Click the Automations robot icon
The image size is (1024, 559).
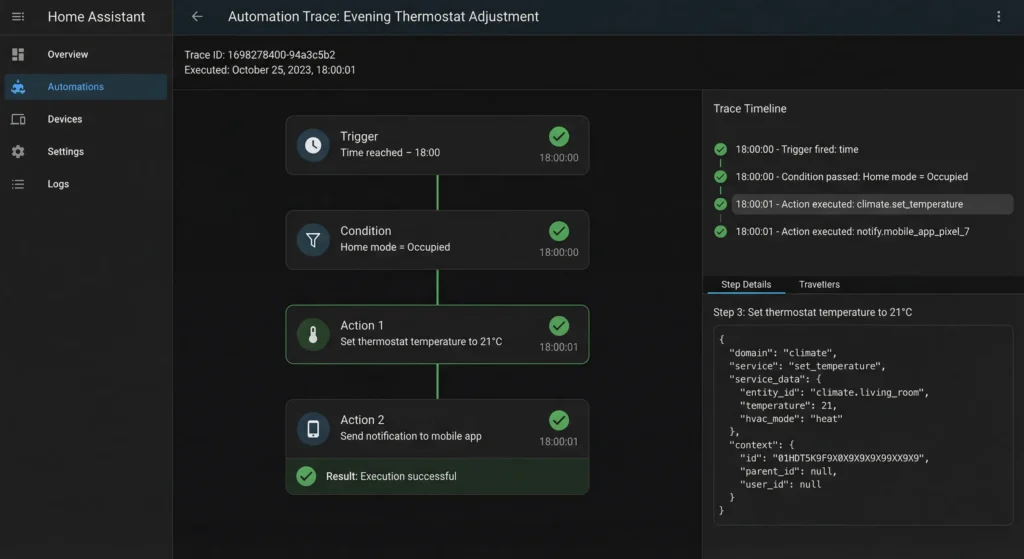18,87
